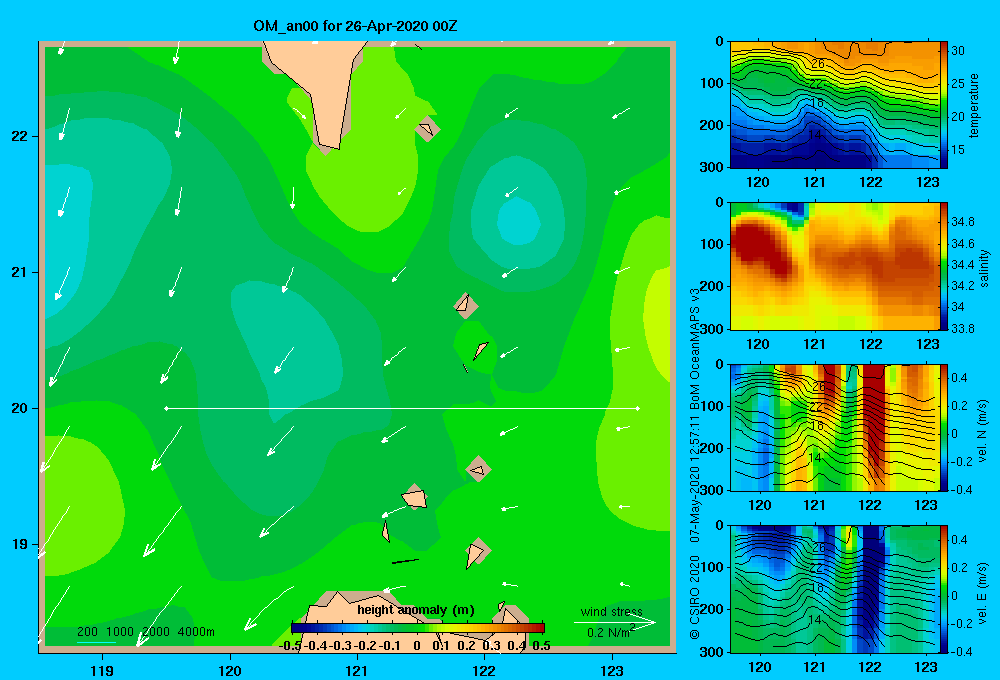Click latitude label 19 on the main map

pyautogui.click(x=19, y=544)
